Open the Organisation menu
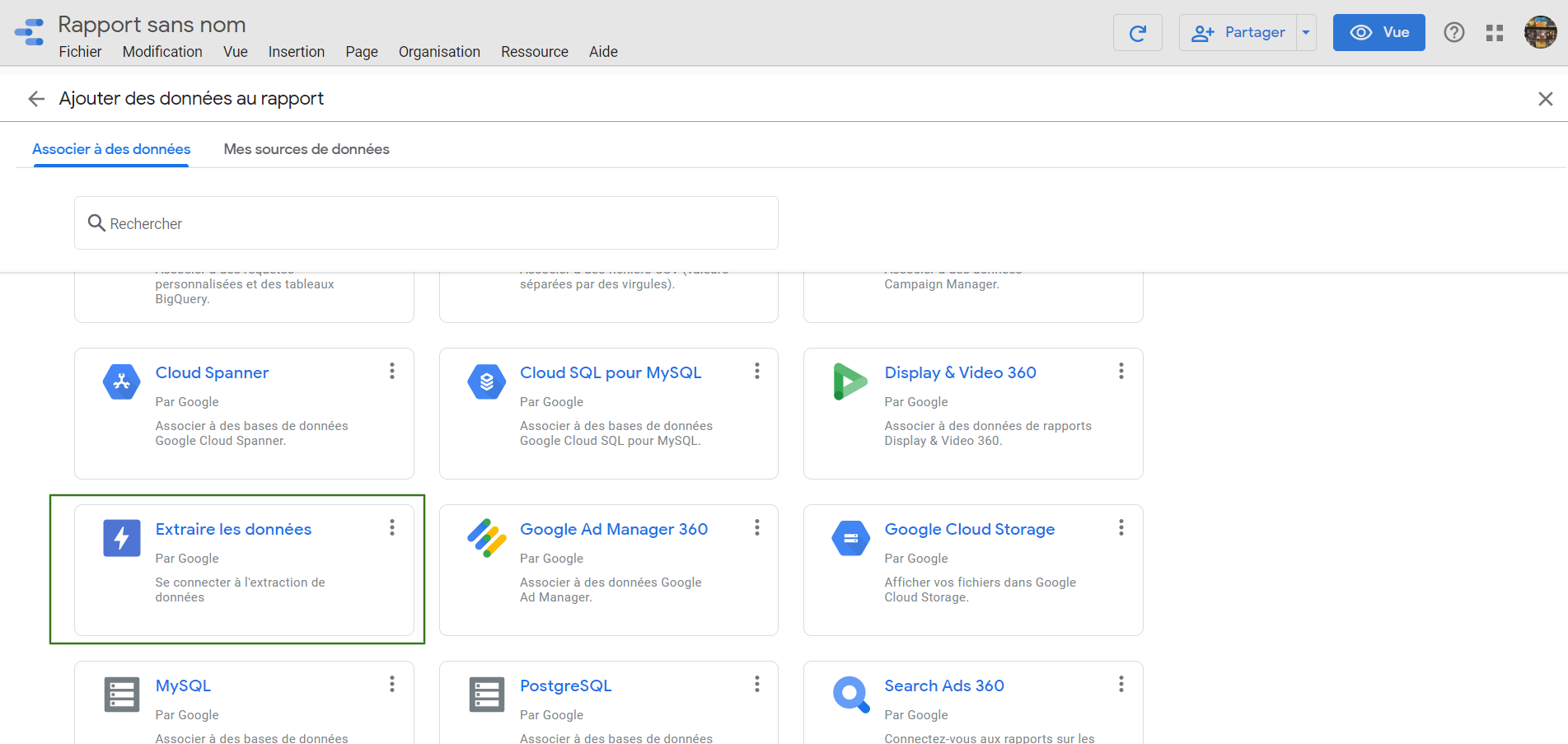The height and width of the screenshot is (744, 1568). (439, 52)
